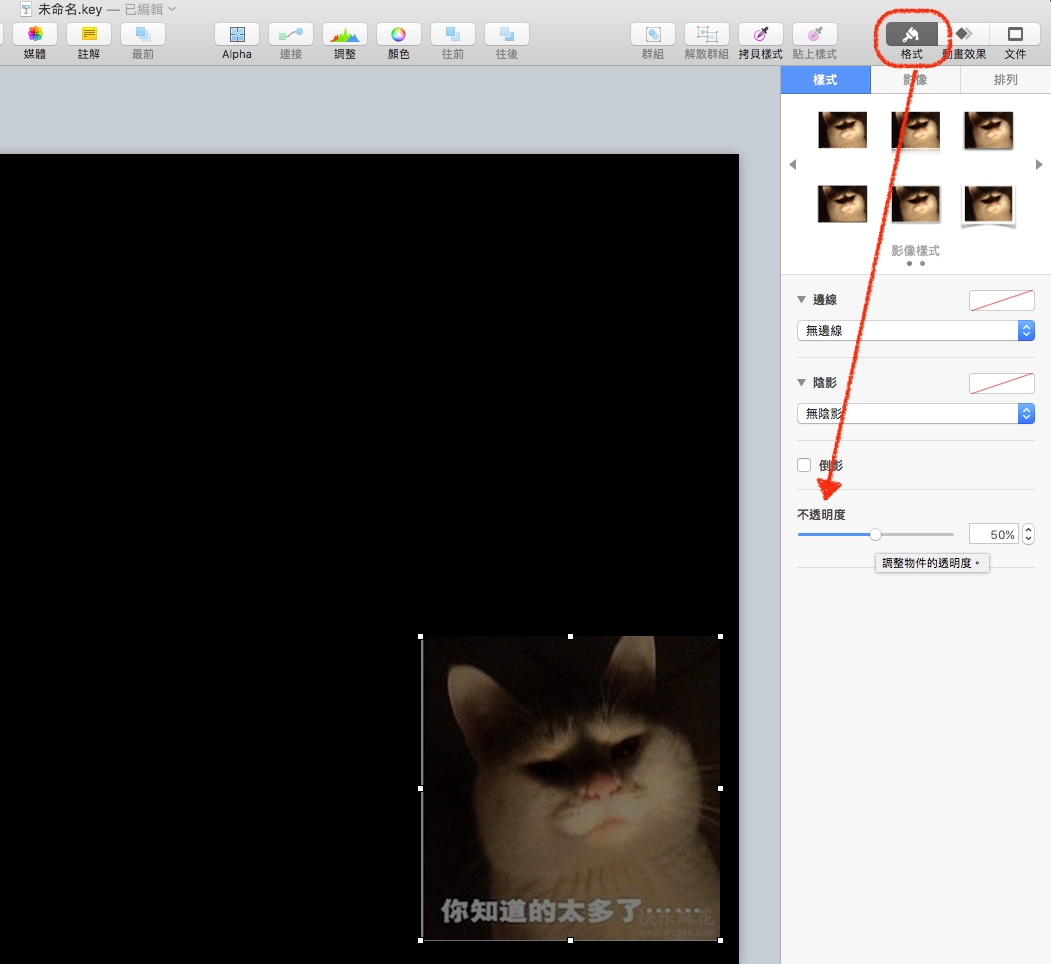
Task: Click the 媒體 (Media) toolbar icon
Action: coord(35,34)
